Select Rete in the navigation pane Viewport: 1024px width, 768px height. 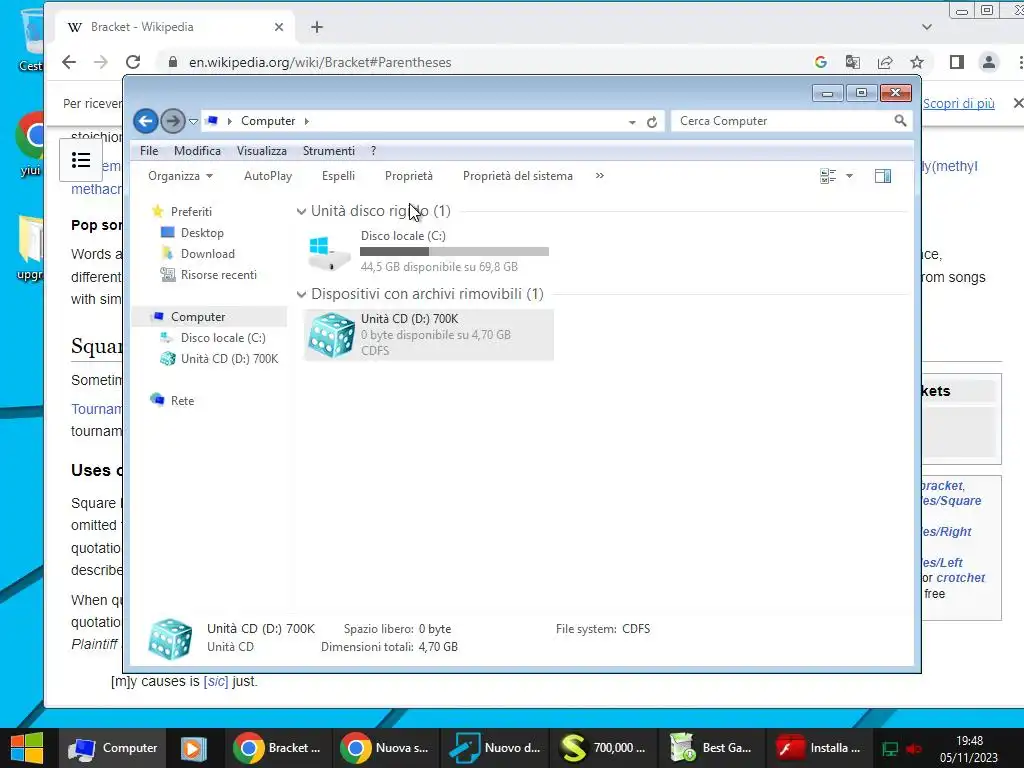(182, 400)
